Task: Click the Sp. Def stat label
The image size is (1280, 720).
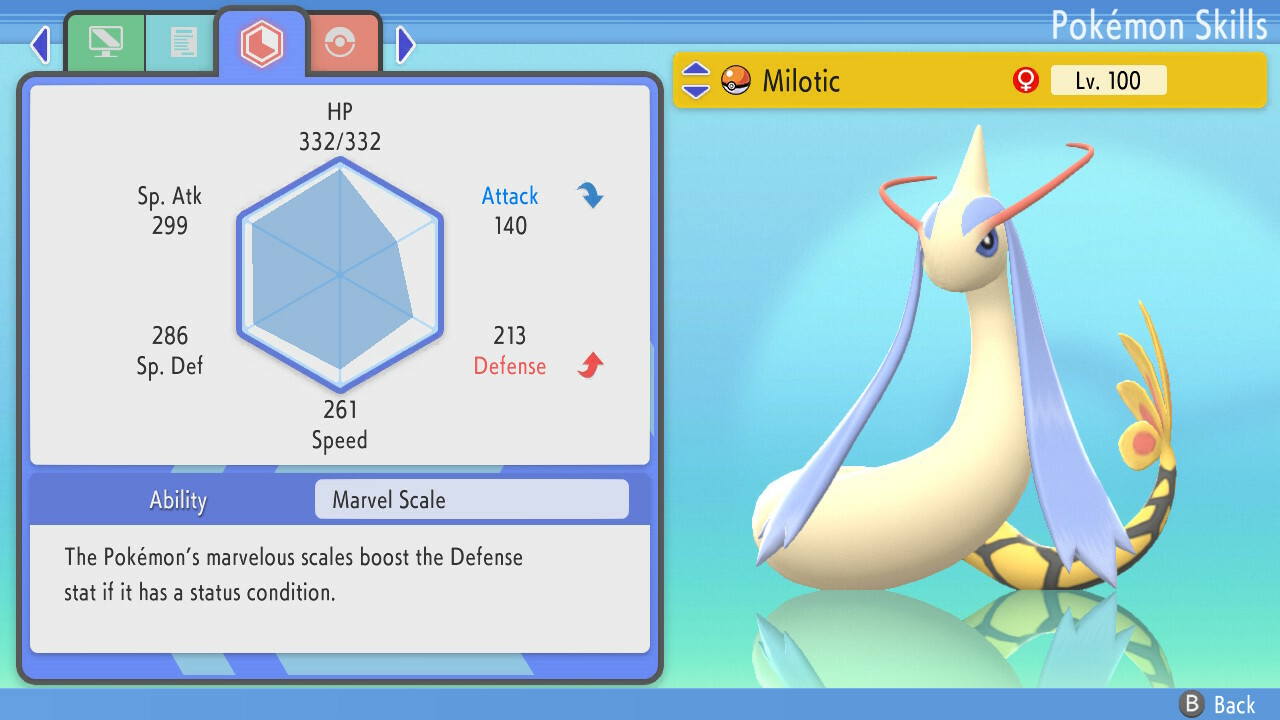Action: [170, 366]
